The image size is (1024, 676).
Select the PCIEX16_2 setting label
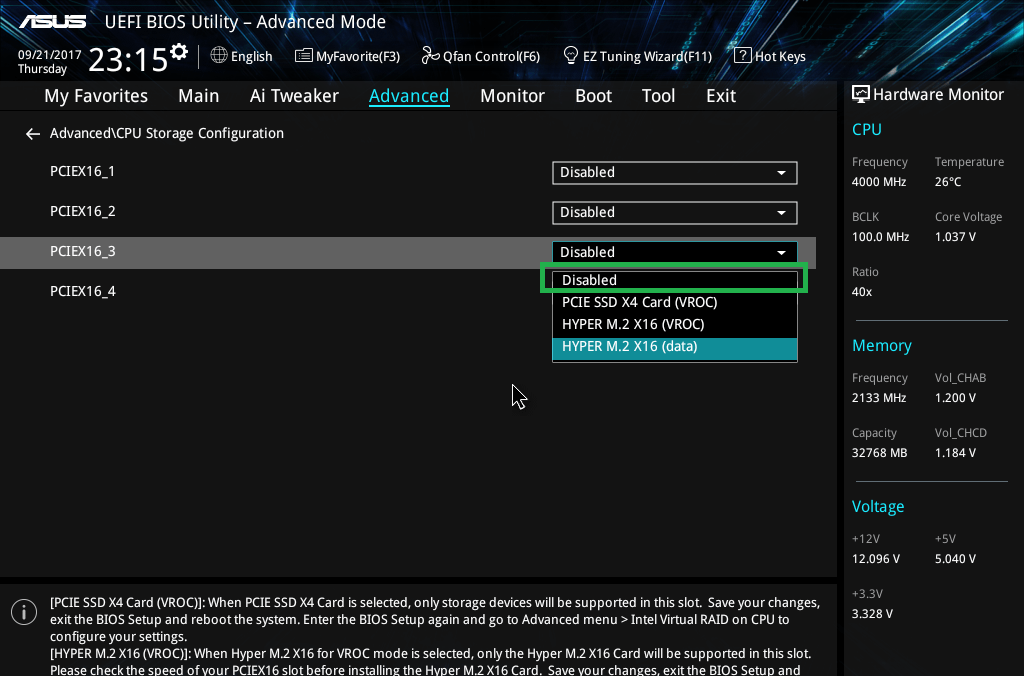tap(82, 212)
